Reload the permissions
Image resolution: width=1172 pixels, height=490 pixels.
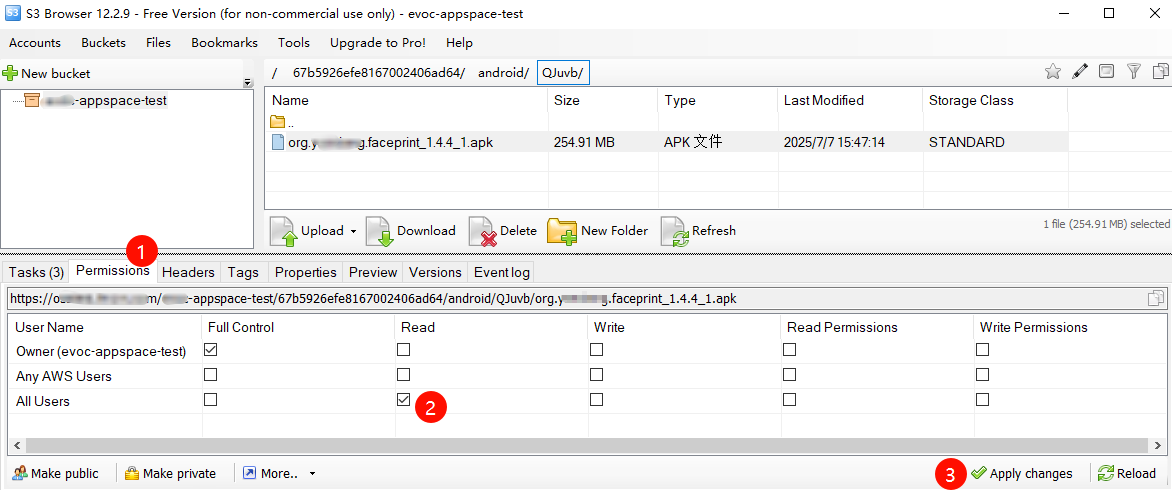[1127, 474]
